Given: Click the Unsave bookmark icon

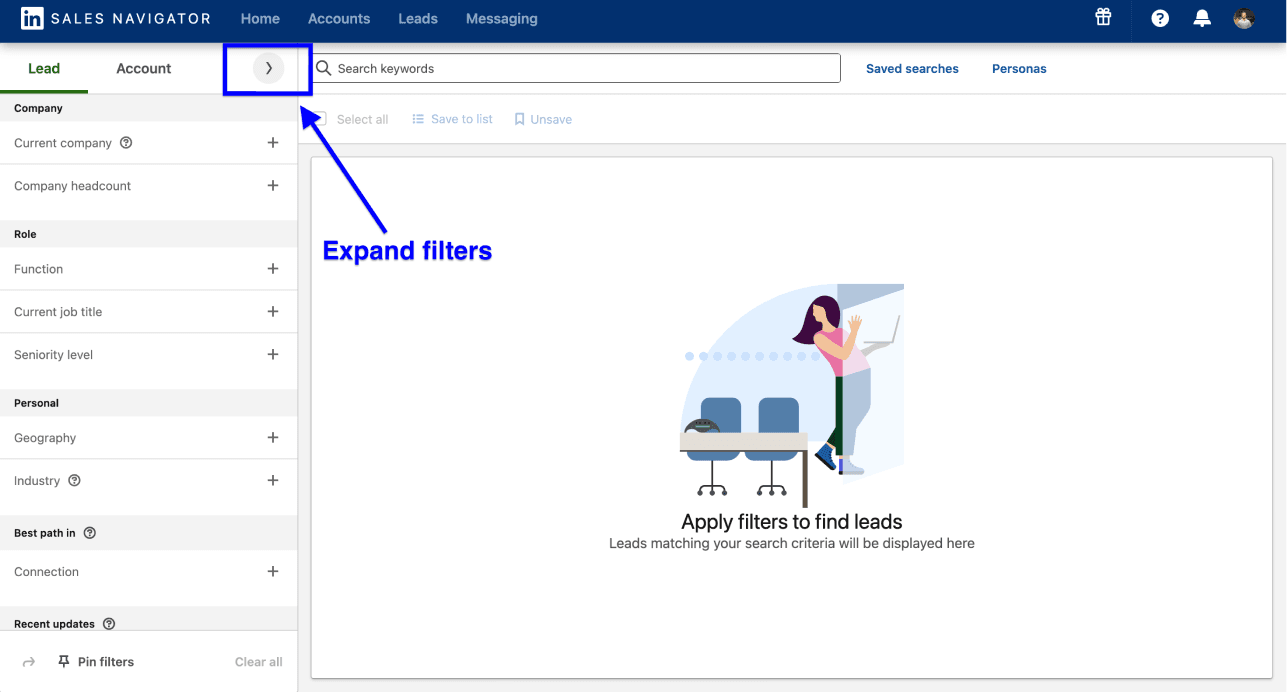Looking at the screenshot, I should point(519,118).
